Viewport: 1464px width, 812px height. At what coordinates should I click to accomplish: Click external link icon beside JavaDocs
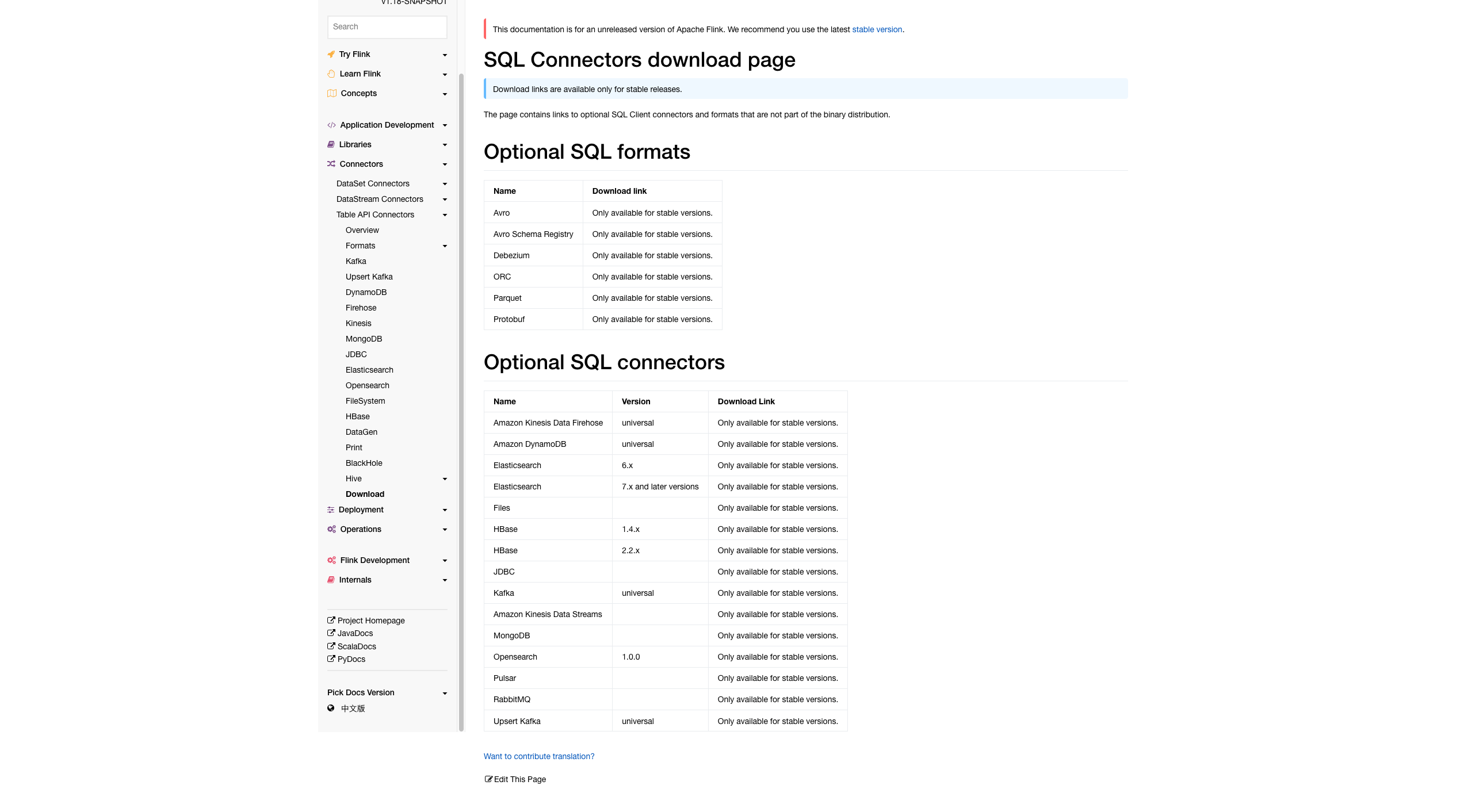(331, 633)
